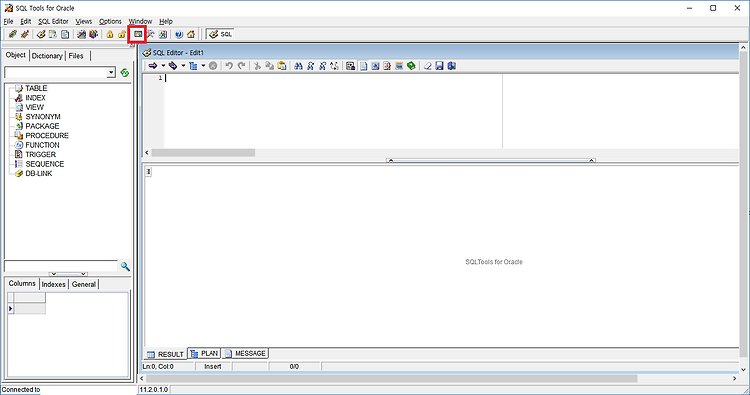Click the closed padlock toolbar icon
This screenshot has width=750, height=395.
click(x=110, y=34)
